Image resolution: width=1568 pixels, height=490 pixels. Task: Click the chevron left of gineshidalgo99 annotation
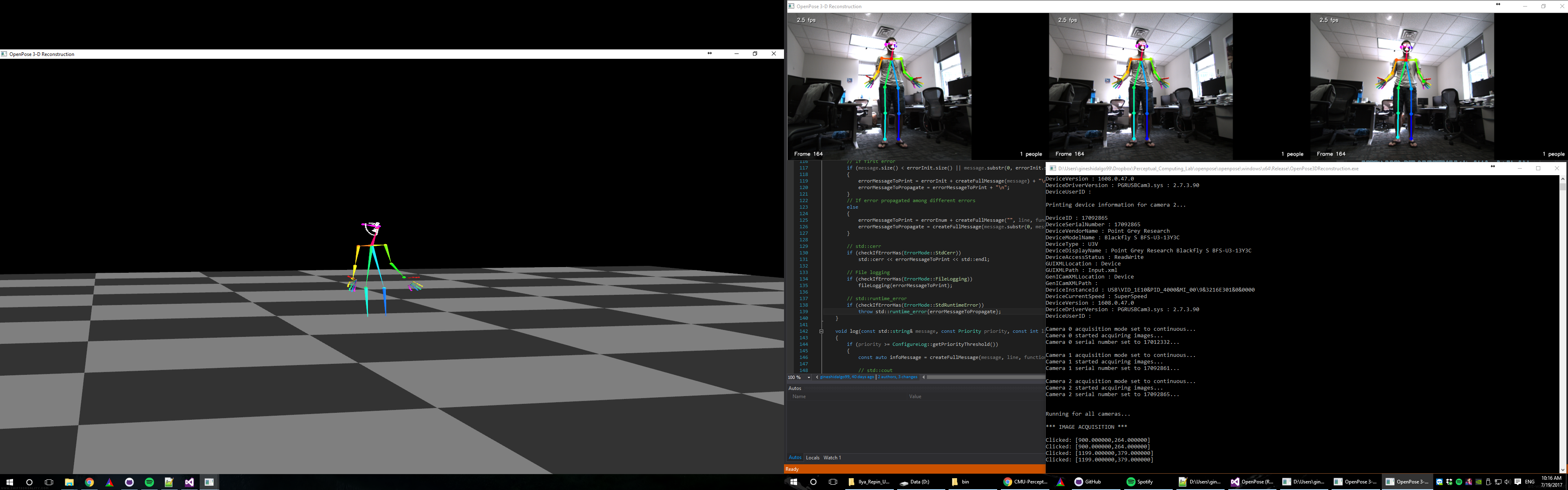coord(817,377)
